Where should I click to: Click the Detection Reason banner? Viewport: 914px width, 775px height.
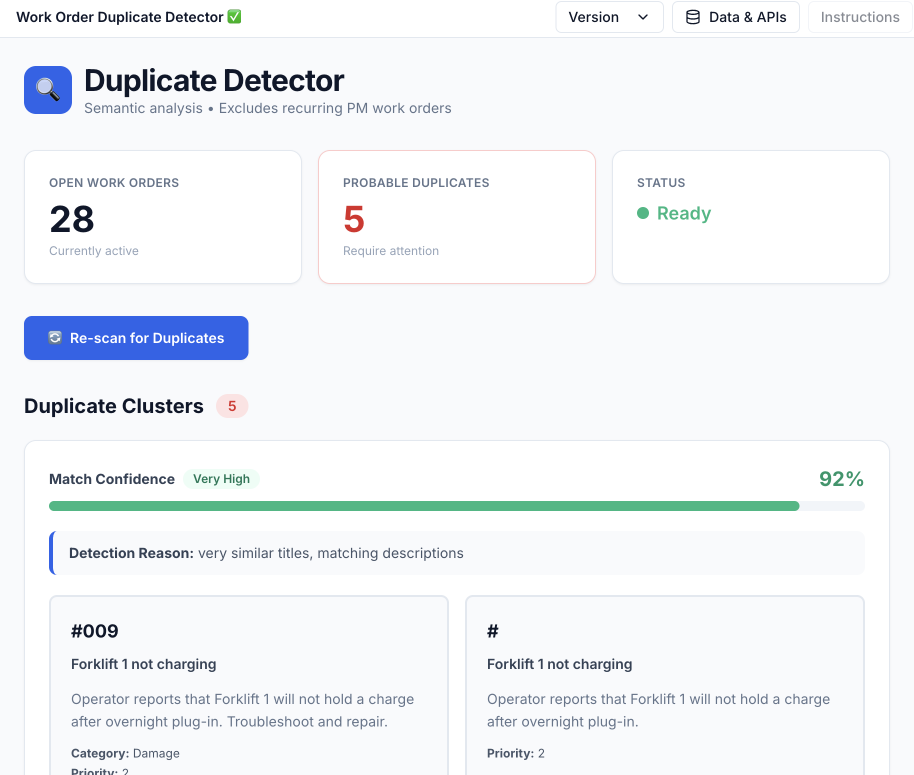click(457, 553)
